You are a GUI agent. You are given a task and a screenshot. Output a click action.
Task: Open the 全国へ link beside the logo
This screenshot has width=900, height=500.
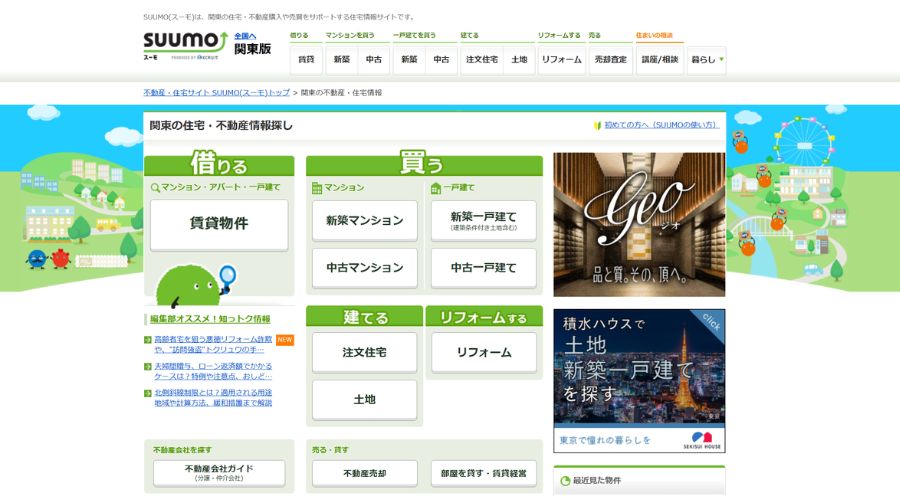pyautogui.click(x=245, y=36)
